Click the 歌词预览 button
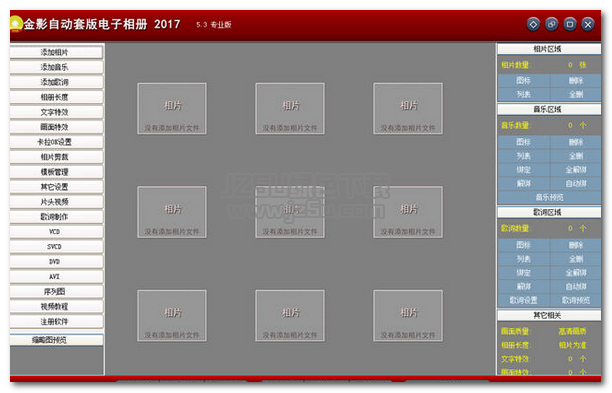The image size is (612, 393). point(575,300)
